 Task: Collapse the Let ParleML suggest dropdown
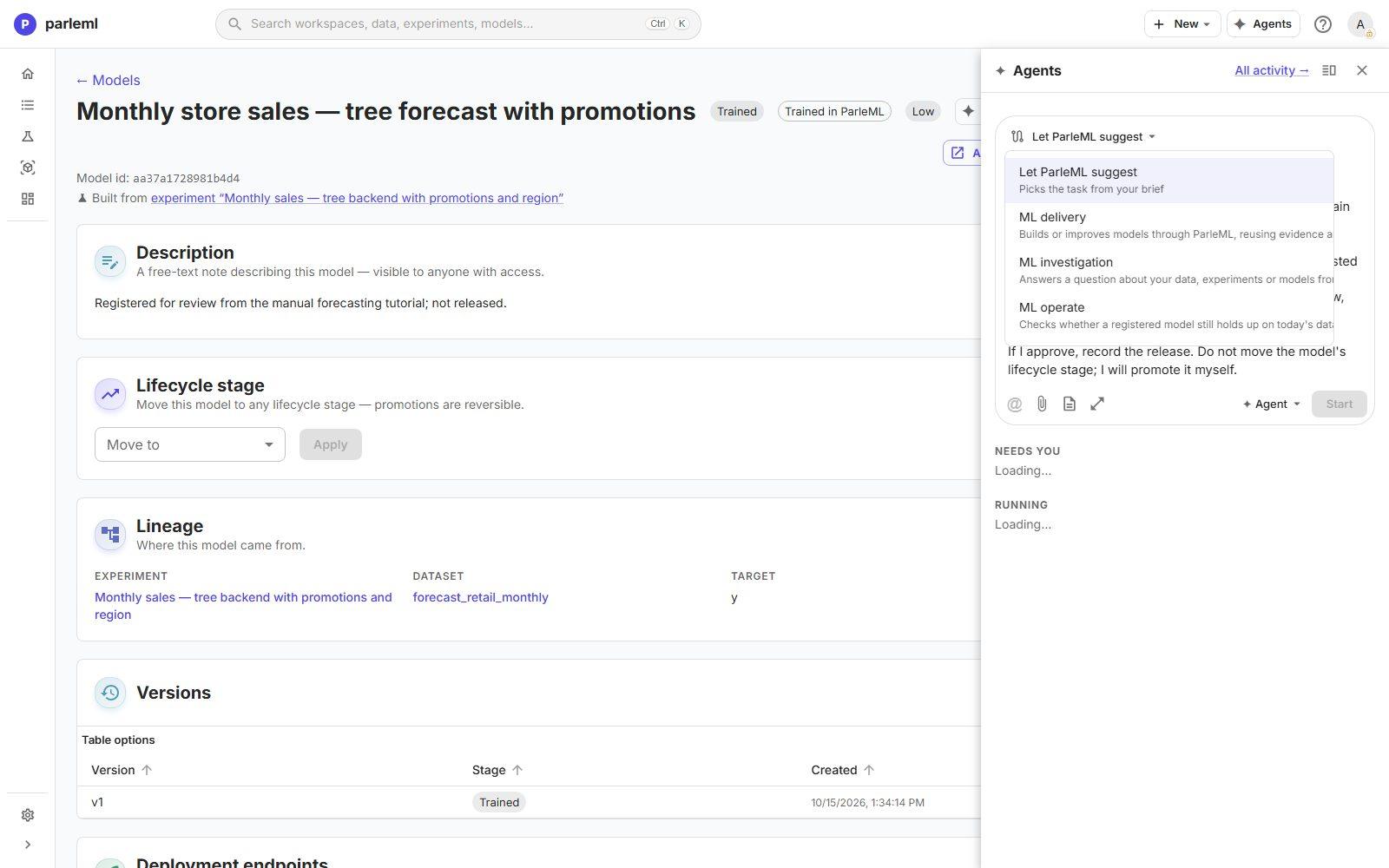1083,136
